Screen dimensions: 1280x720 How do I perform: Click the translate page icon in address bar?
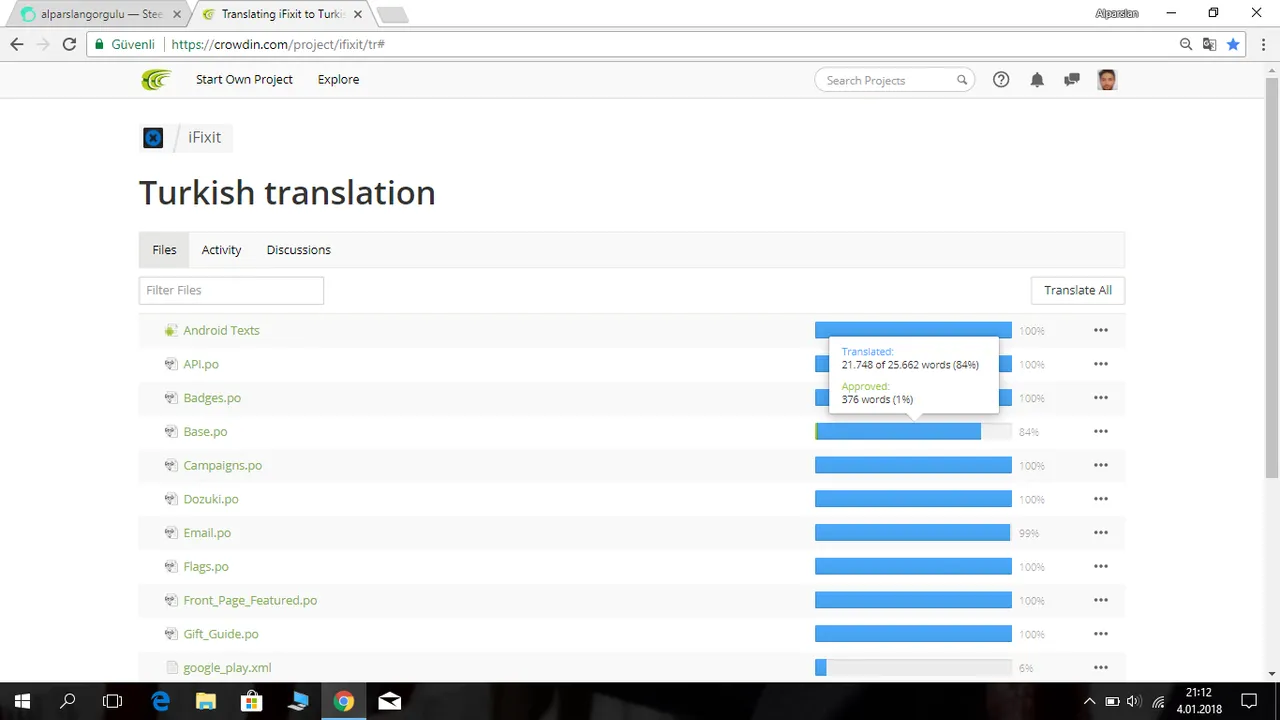1209,44
